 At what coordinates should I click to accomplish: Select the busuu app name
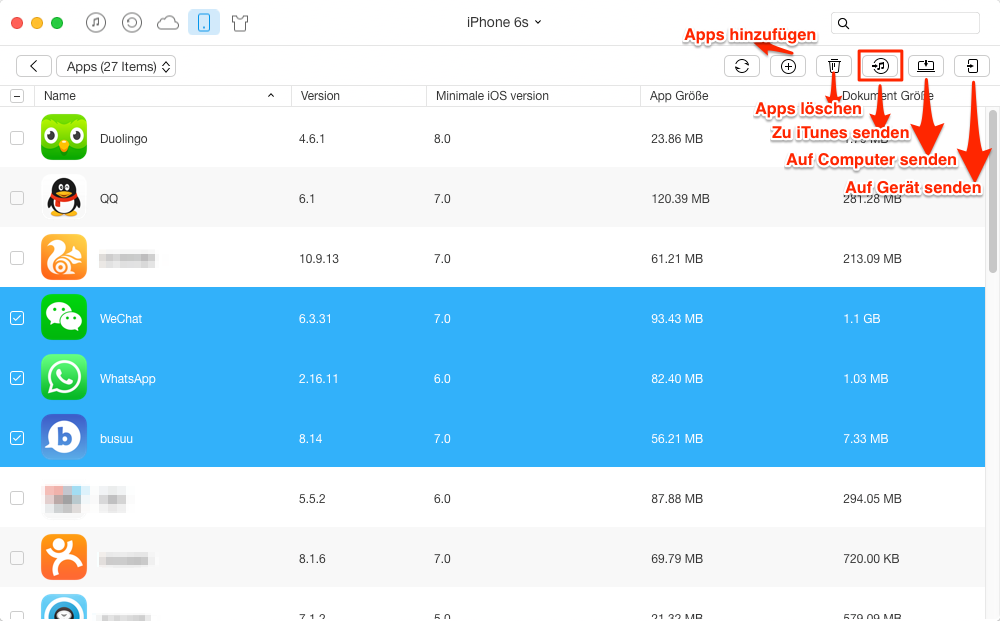(x=116, y=438)
